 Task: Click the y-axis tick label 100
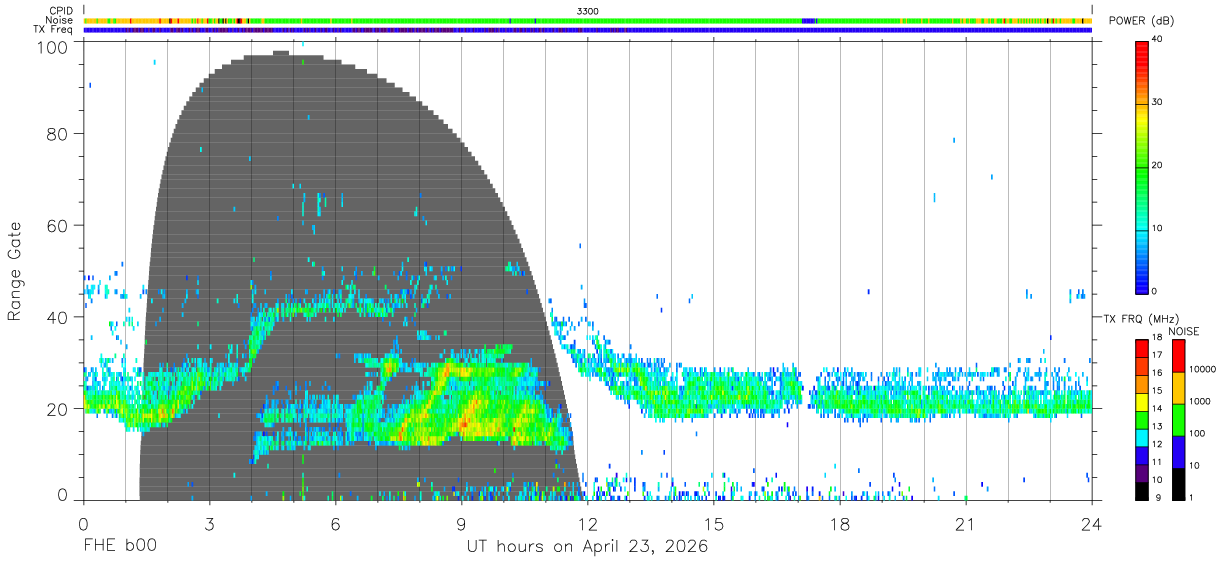(x=55, y=47)
